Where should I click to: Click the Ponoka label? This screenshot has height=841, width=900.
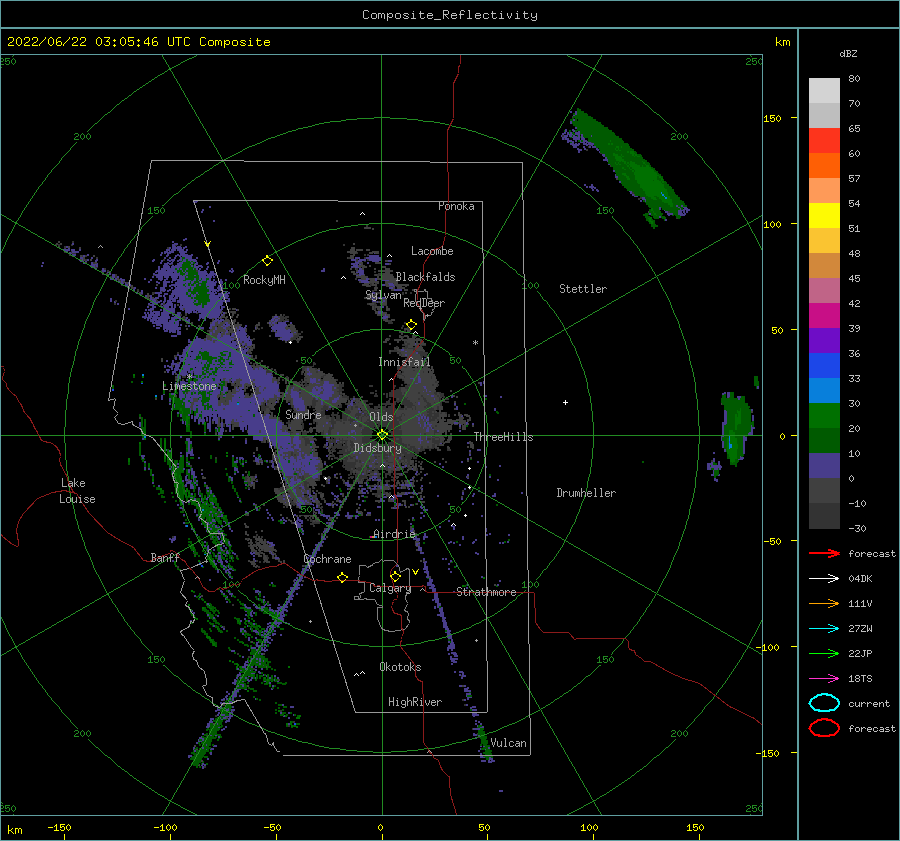456,206
